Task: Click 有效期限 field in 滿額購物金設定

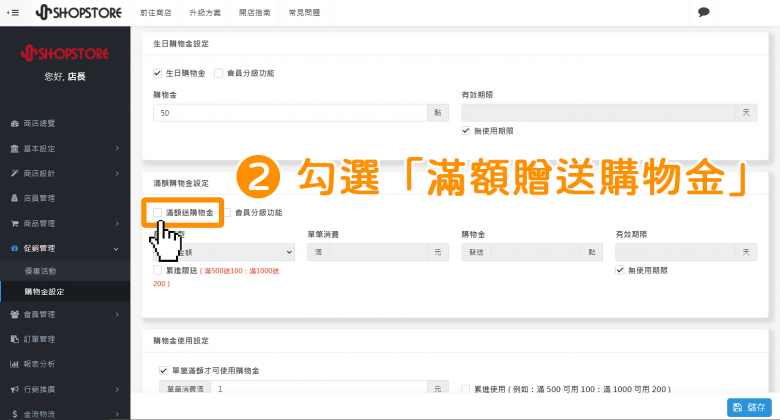Action: (675, 252)
